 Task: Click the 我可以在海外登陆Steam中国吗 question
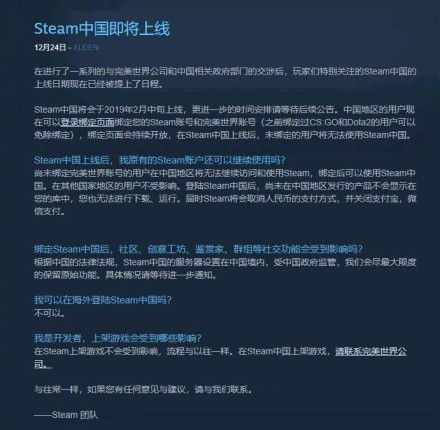tap(103, 300)
